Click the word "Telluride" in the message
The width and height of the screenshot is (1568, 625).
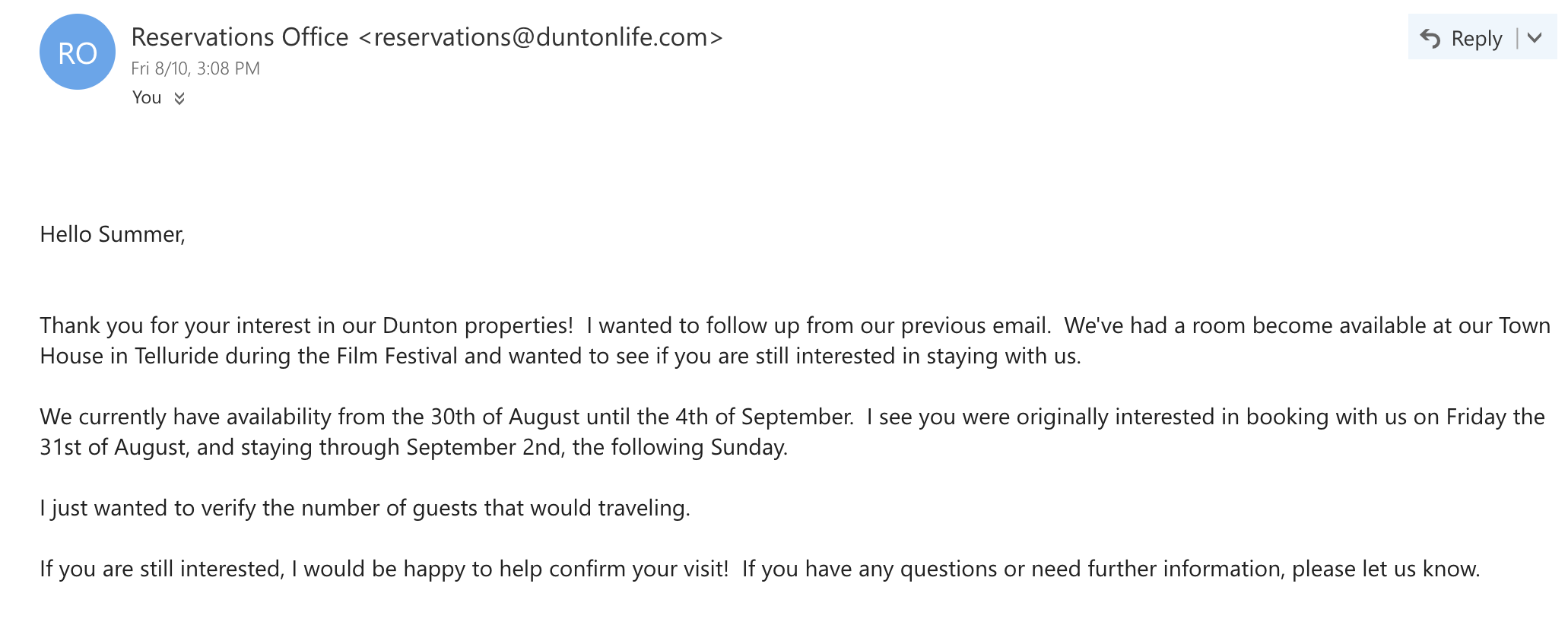coord(176,356)
